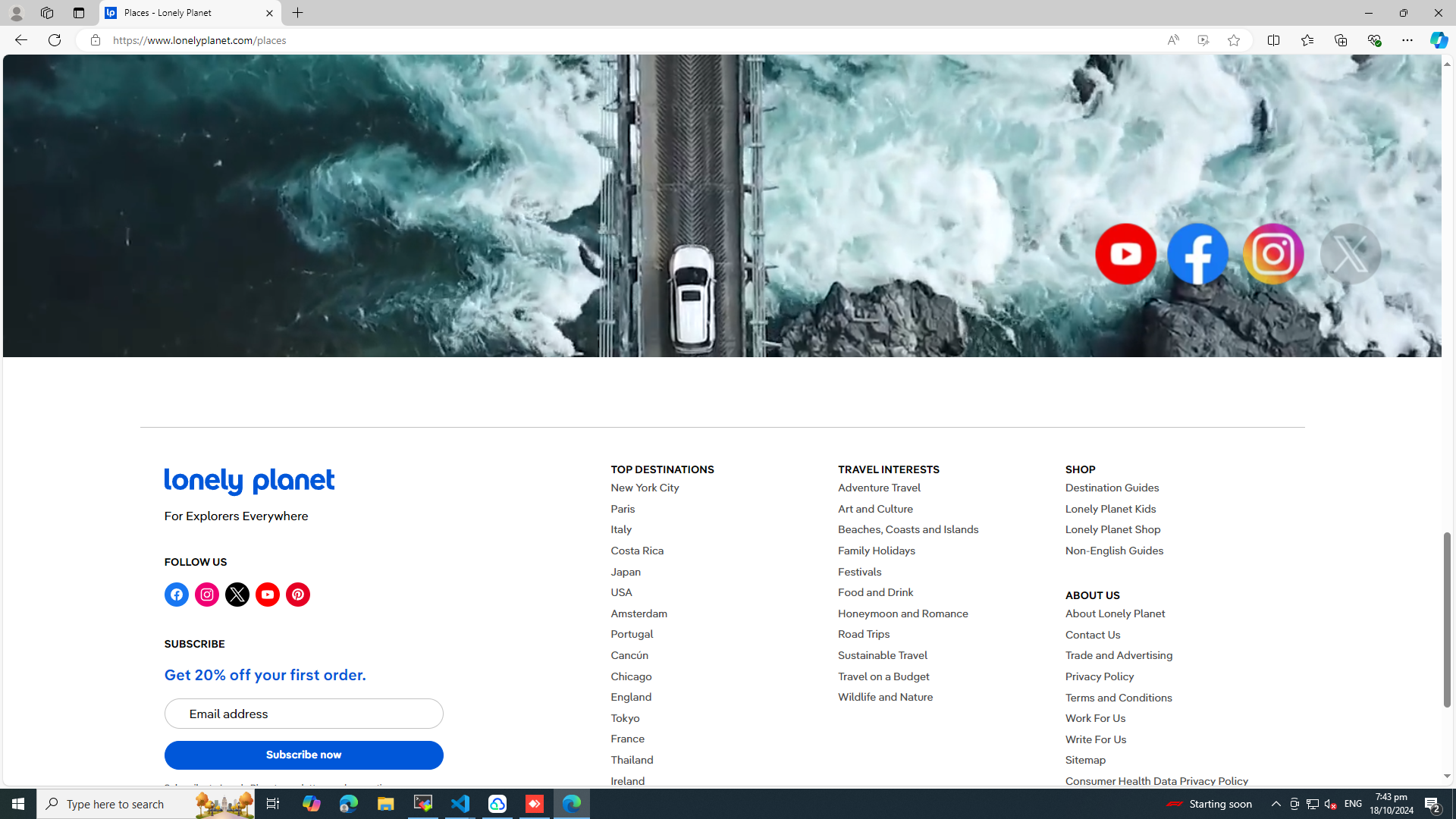Screen dimensions: 1456x819
Task: Open Browser essentials
Action: pyautogui.click(x=1373, y=40)
